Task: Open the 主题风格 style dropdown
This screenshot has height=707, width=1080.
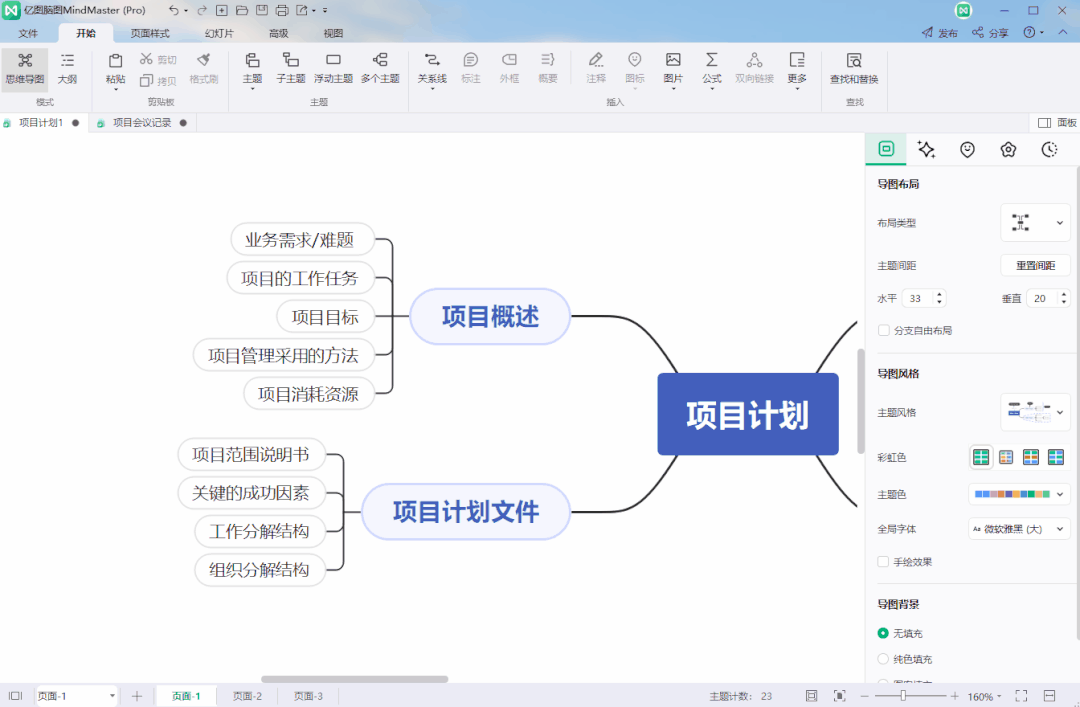Action: tap(1035, 412)
